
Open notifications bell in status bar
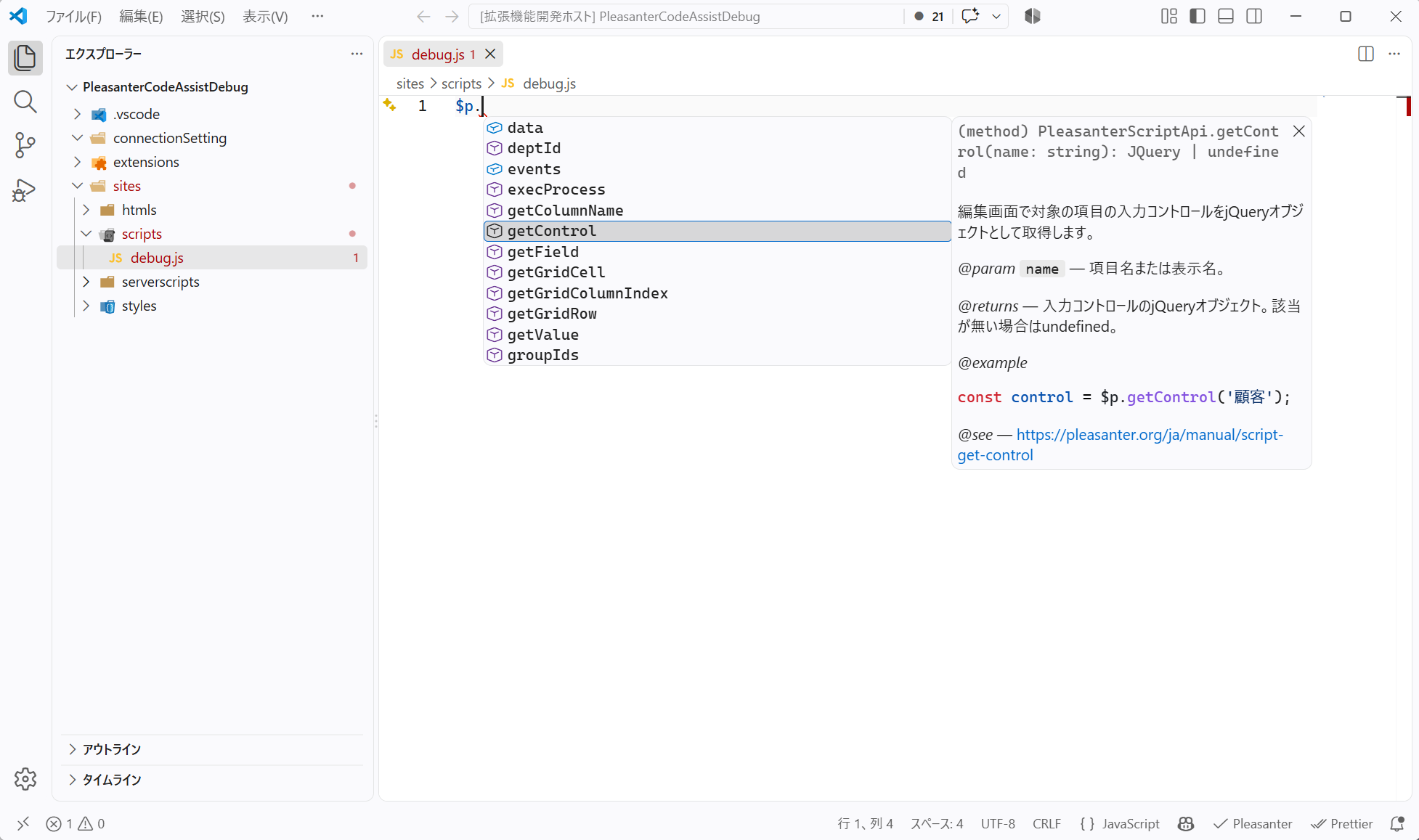(1396, 823)
